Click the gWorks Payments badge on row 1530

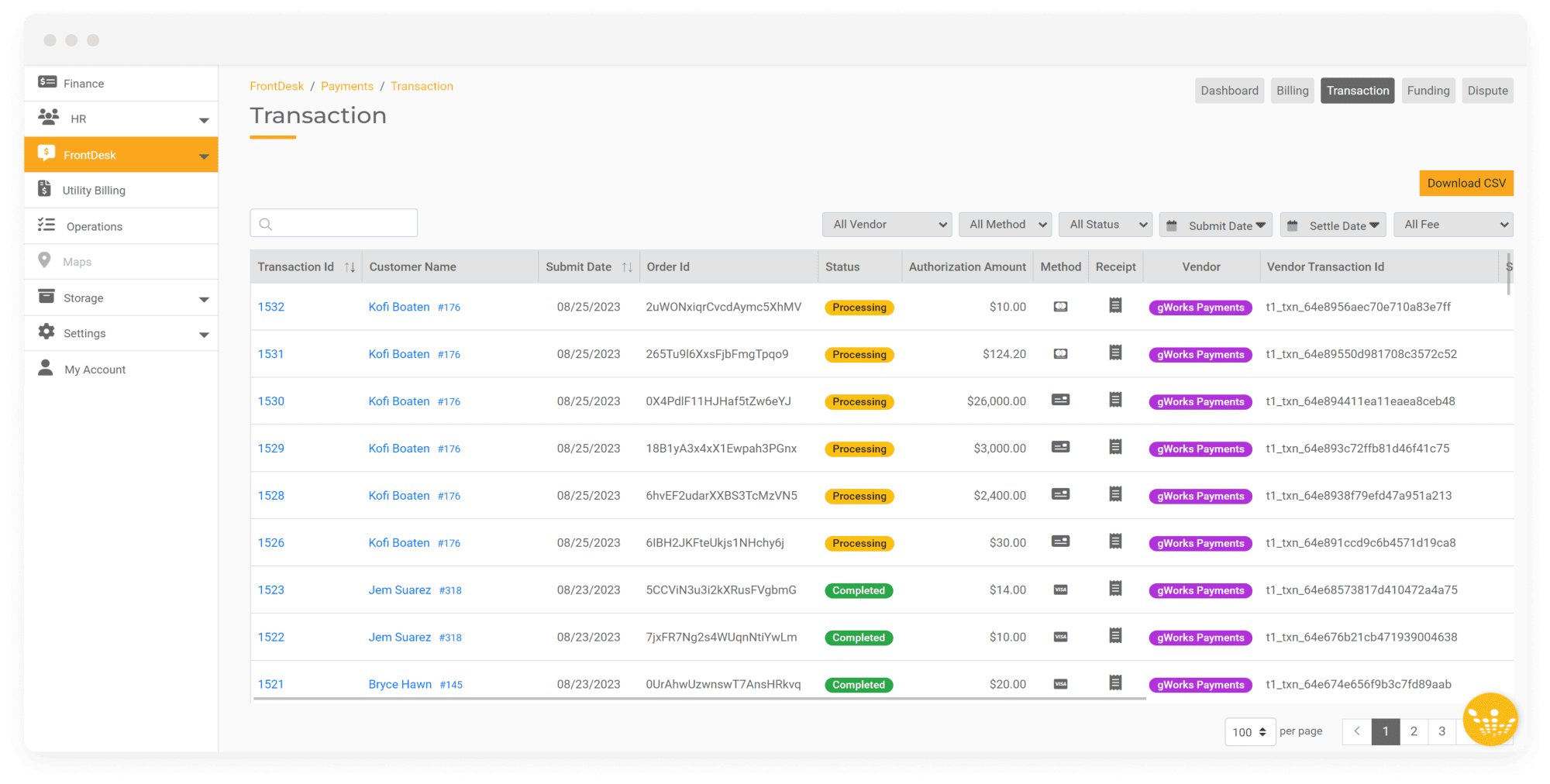click(1200, 401)
